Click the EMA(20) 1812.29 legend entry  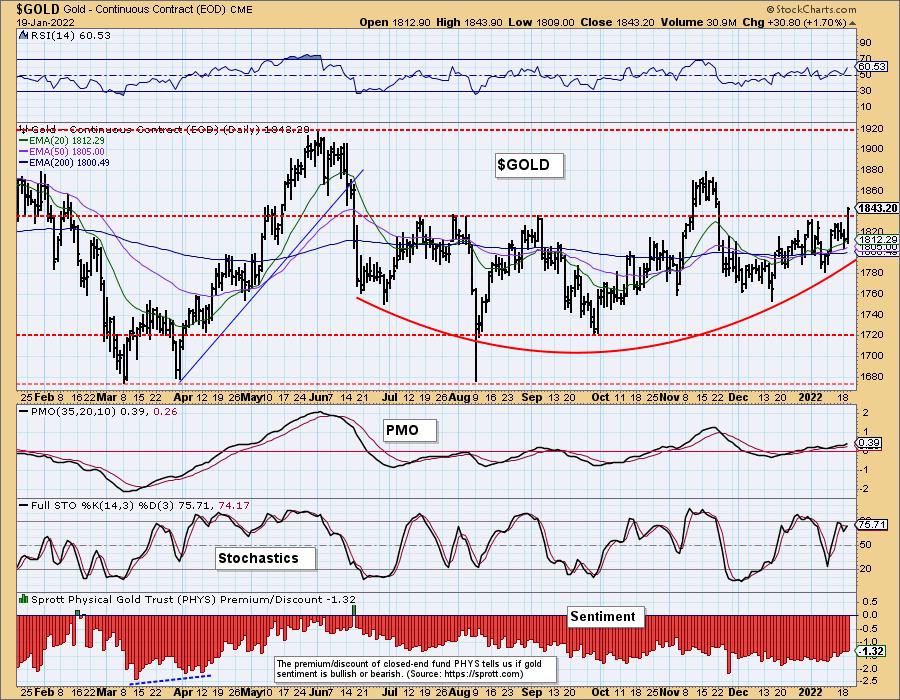pos(62,141)
